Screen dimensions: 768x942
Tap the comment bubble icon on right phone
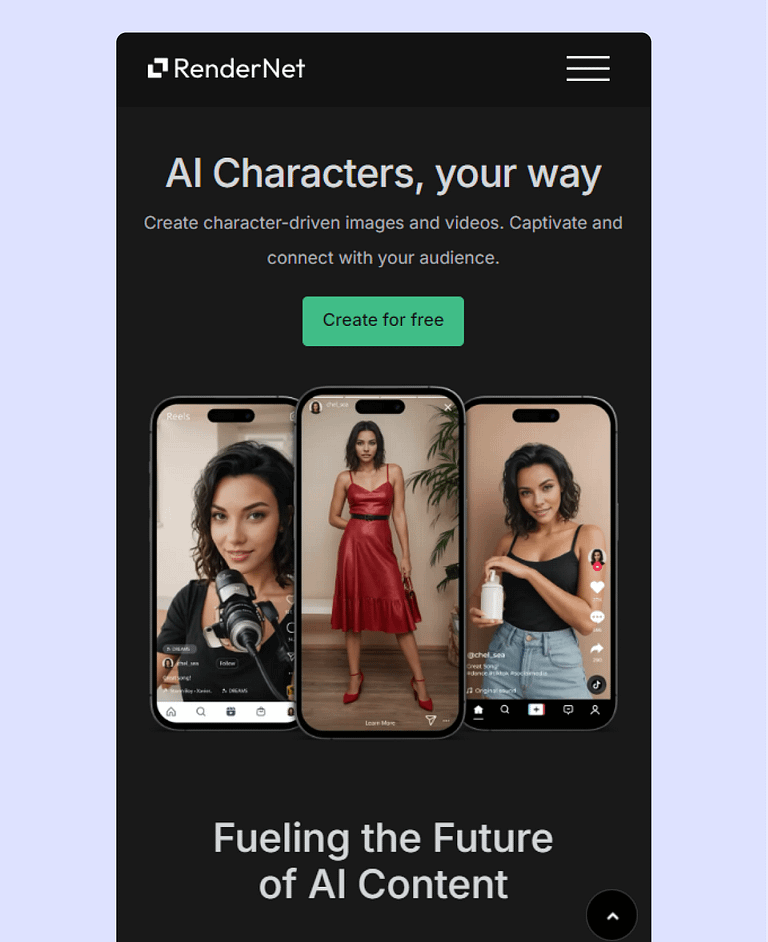coord(597,617)
